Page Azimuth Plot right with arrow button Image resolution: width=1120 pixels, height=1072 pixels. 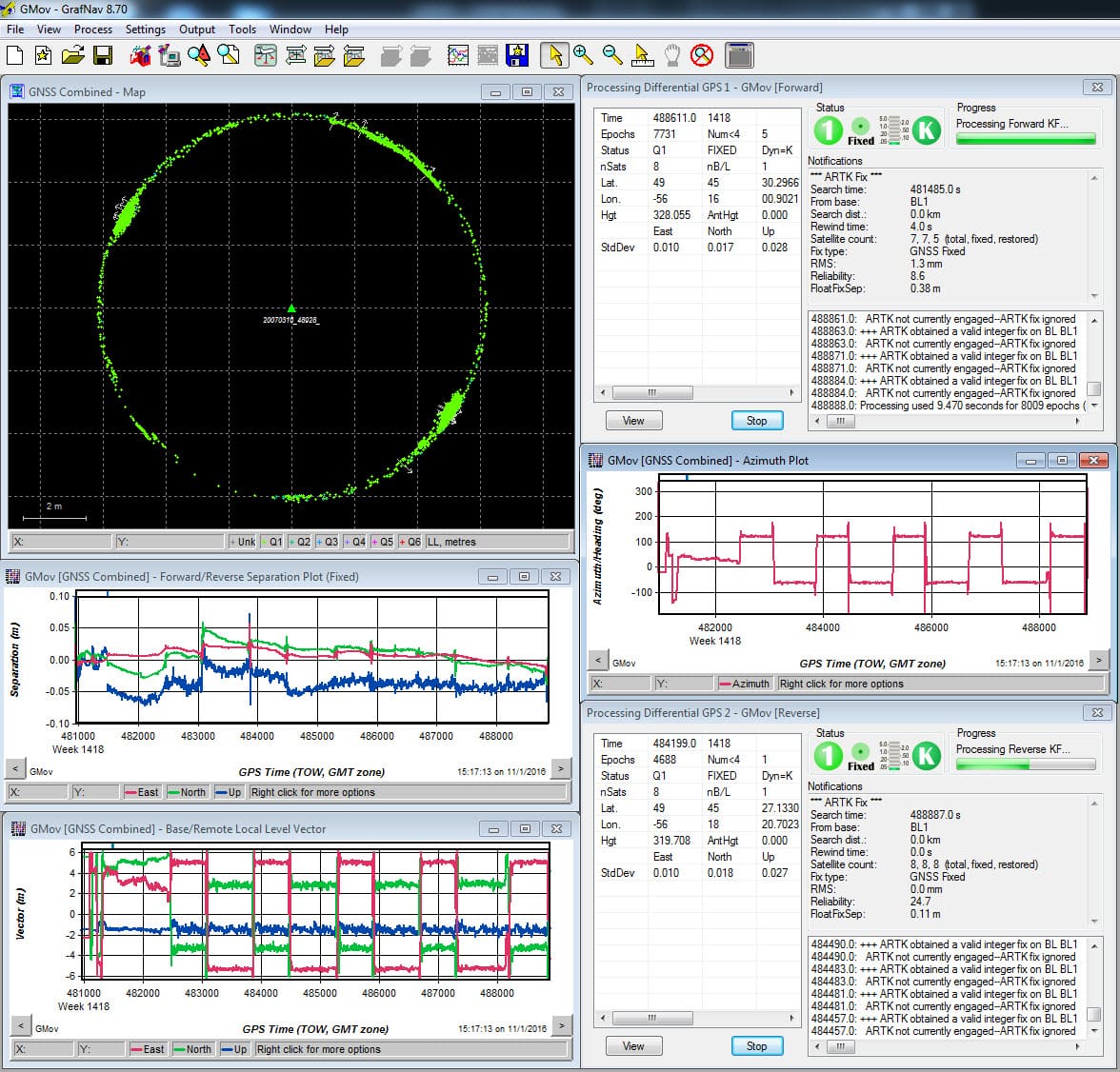[x=1099, y=660]
